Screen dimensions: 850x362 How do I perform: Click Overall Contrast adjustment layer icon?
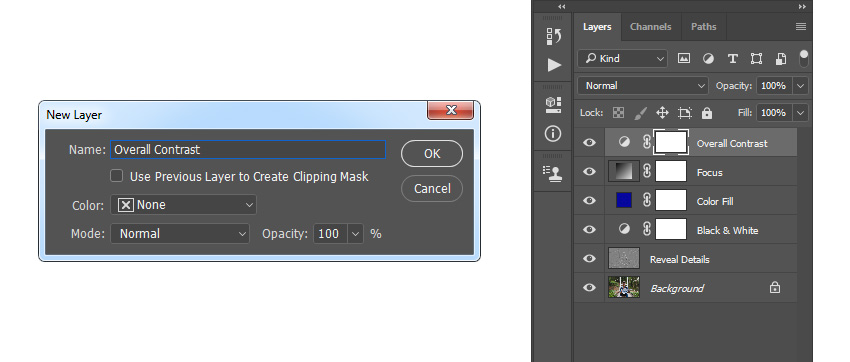pyautogui.click(x=624, y=143)
